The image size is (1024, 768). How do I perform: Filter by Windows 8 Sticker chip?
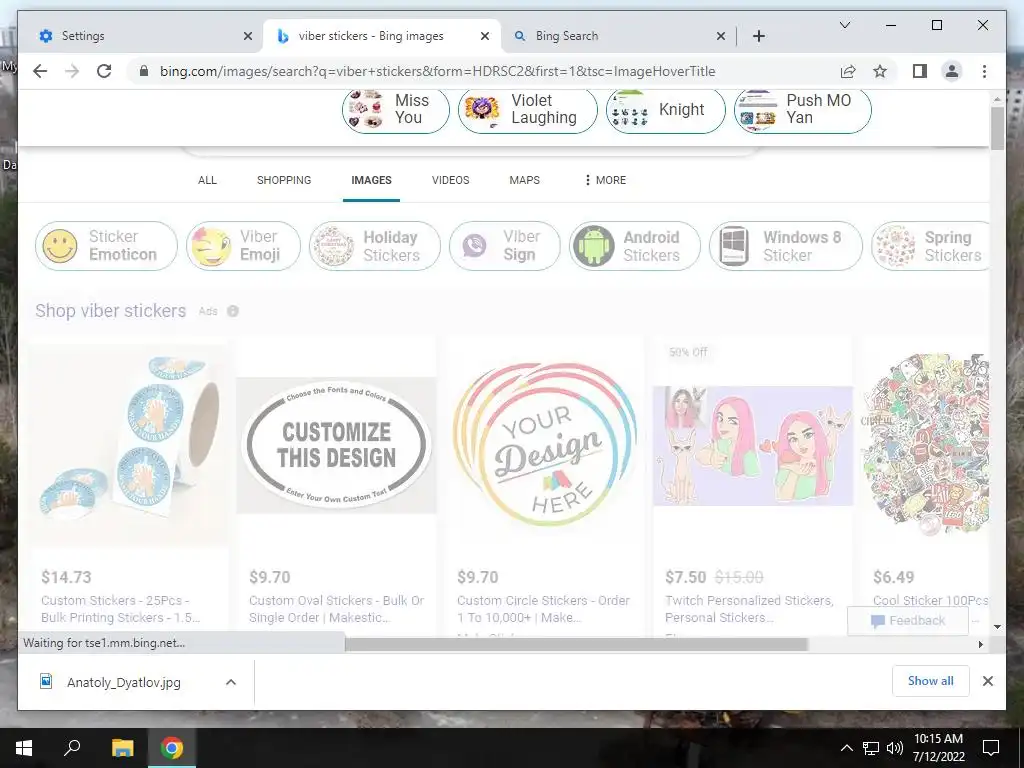pyautogui.click(x=786, y=246)
